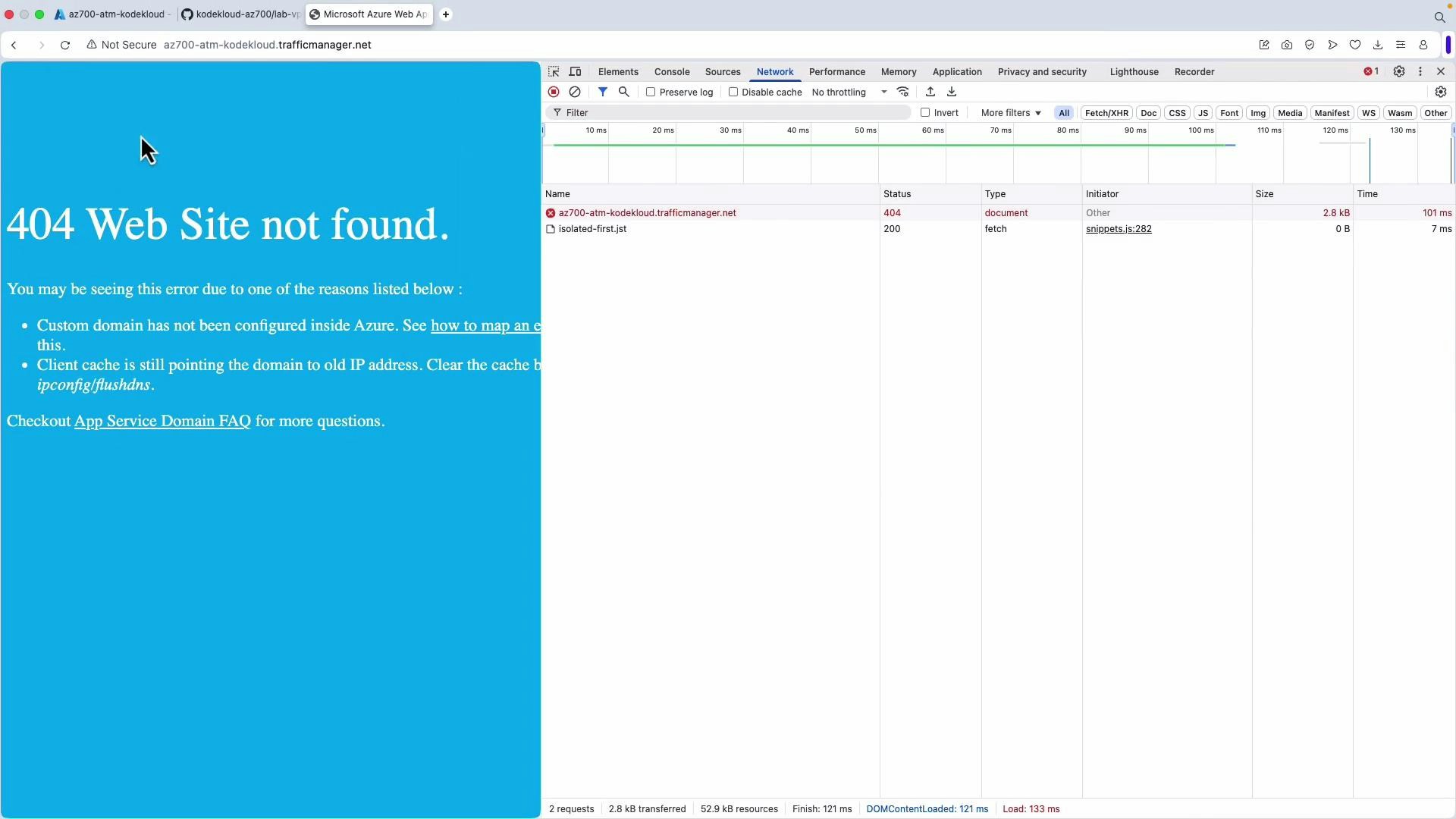Clear the network log
Screen dimensions: 1456x819
click(x=575, y=92)
